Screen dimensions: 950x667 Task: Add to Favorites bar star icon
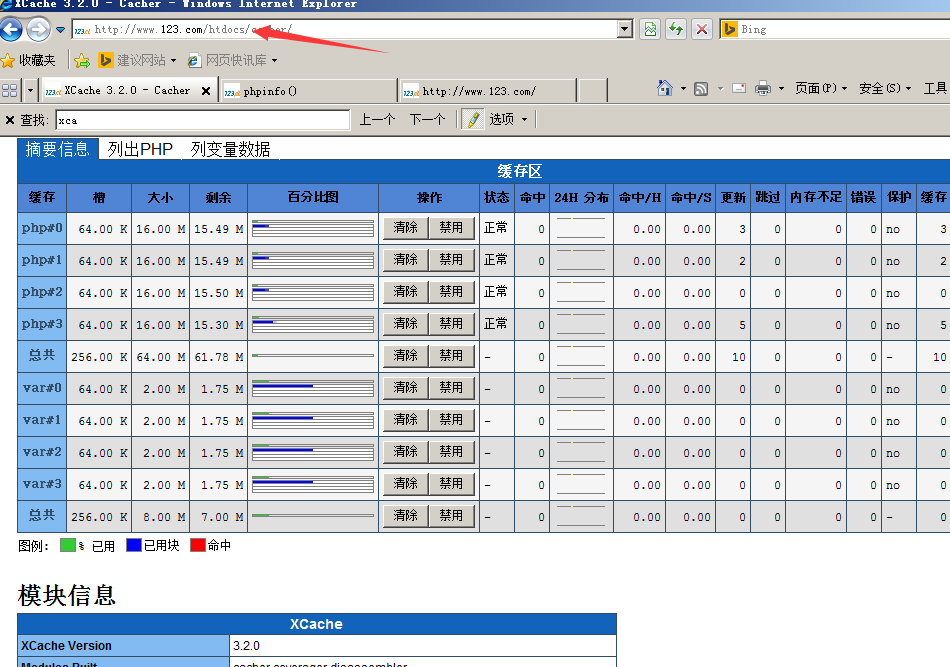(x=82, y=60)
